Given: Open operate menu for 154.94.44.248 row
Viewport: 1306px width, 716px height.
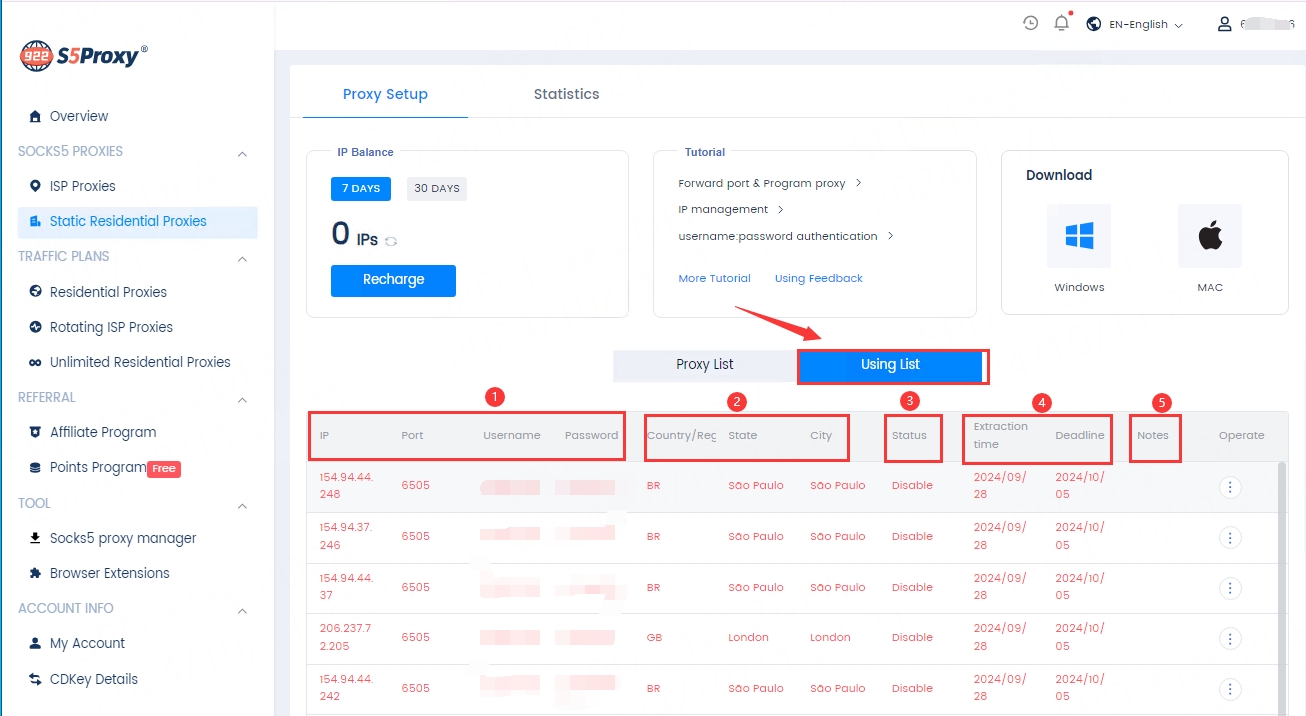Looking at the screenshot, I should pos(1230,487).
